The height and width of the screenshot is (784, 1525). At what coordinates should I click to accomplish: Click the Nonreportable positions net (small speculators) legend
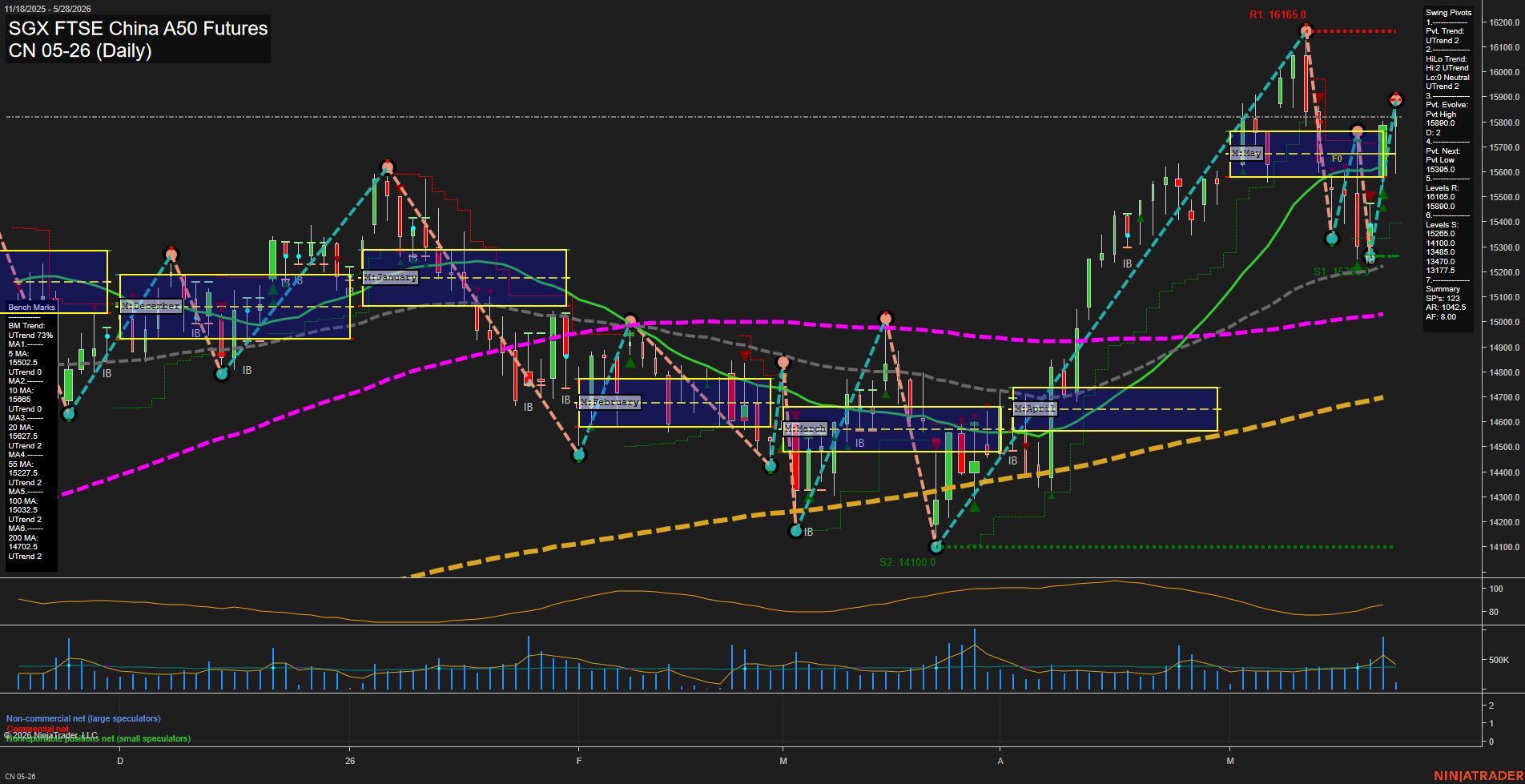(98, 739)
